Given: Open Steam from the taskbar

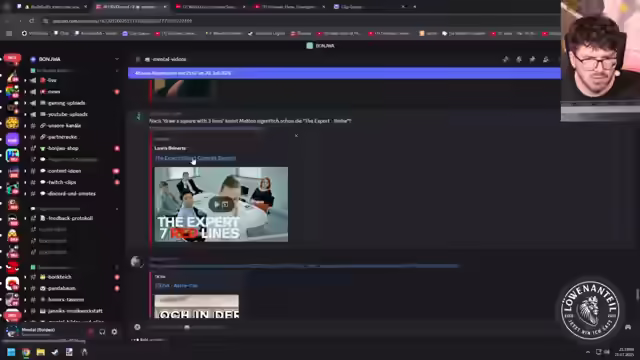Looking at the screenshot, I should pyautogui.click(x=55, y=352).
